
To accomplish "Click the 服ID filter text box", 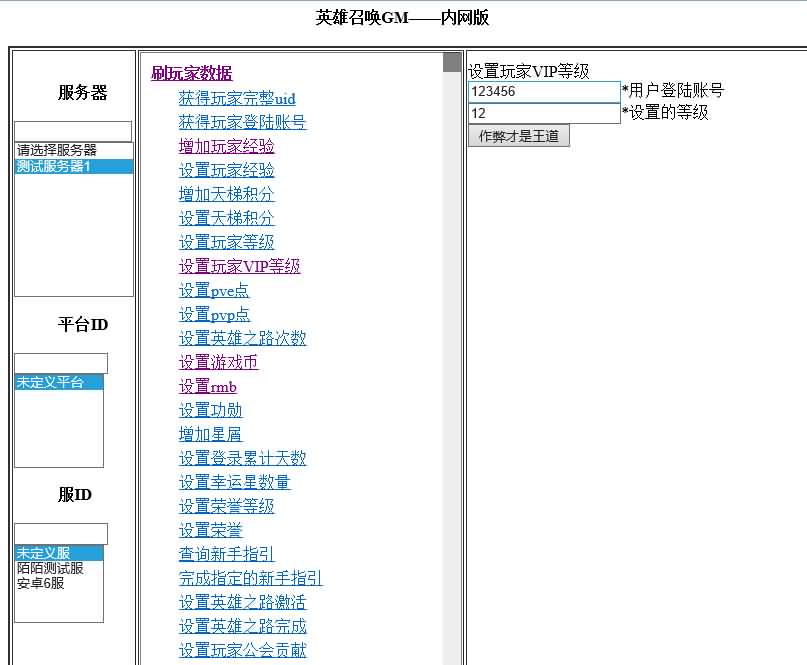I will (x=61, y=534).
